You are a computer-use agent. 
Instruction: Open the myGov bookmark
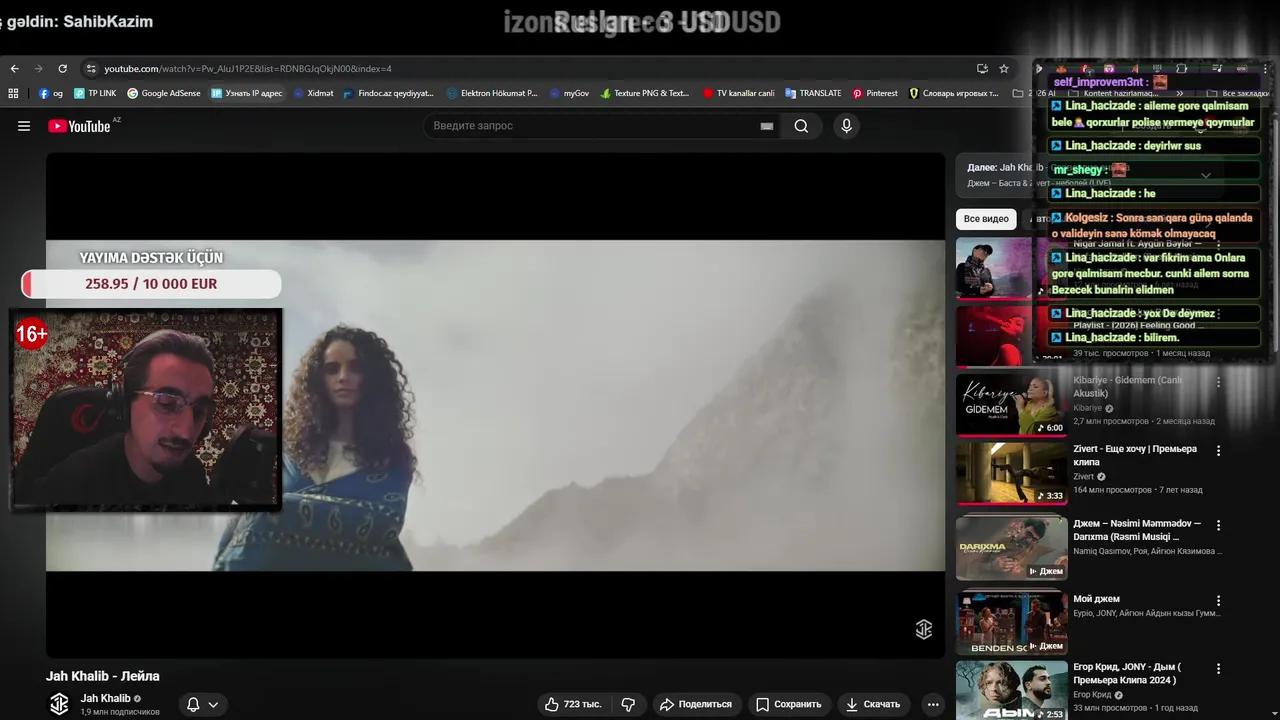569,93
